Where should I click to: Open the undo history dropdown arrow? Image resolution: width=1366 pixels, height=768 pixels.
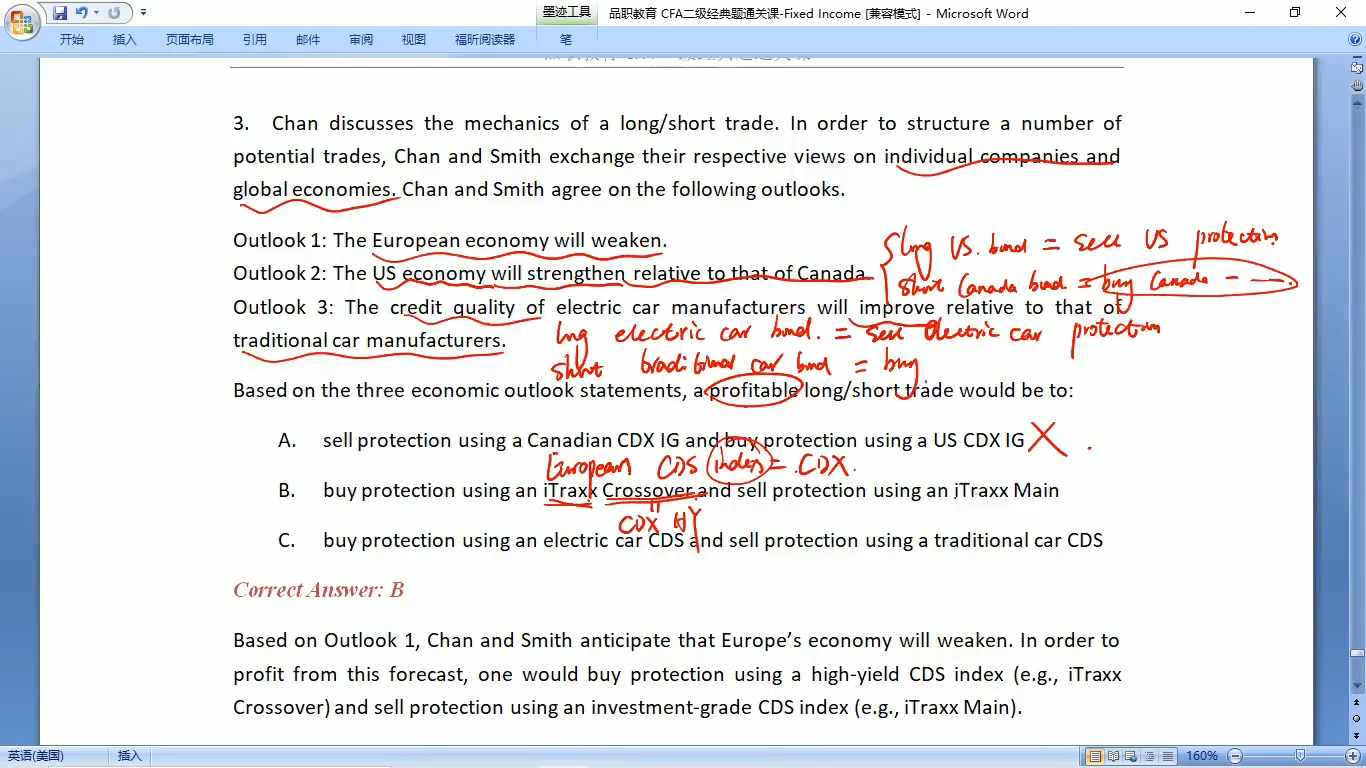coord(96,13)
